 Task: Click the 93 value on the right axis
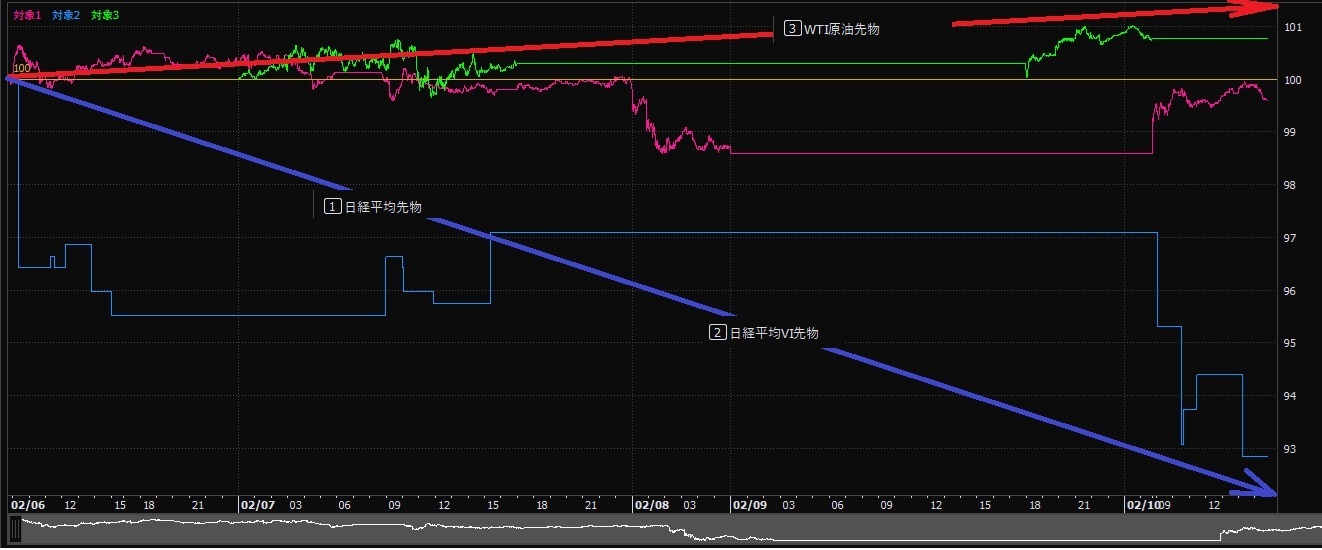1291,449
